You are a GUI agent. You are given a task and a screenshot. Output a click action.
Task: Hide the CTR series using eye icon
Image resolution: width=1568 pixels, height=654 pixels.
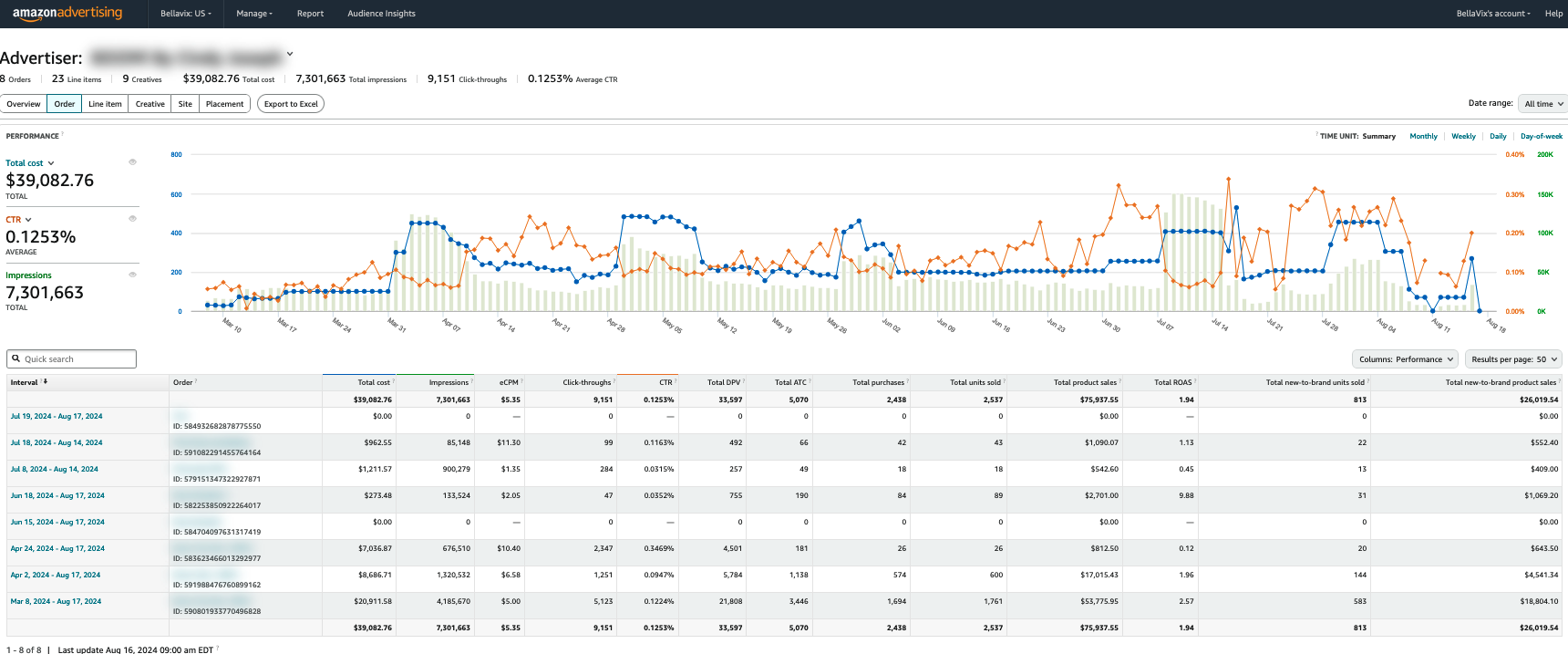[x=132, y=219]
